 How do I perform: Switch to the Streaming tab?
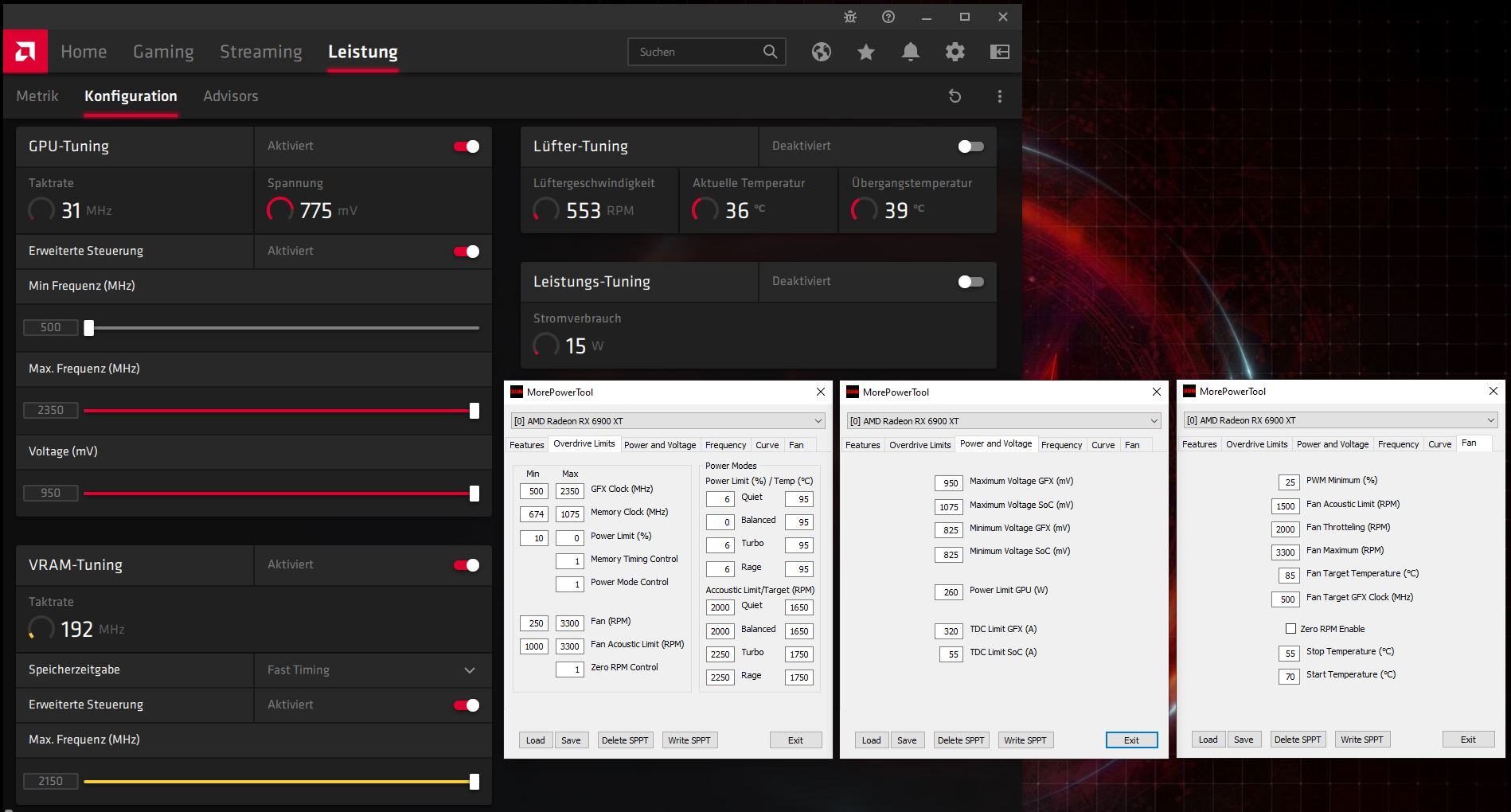pyautogui.click(x=261, y=52)
